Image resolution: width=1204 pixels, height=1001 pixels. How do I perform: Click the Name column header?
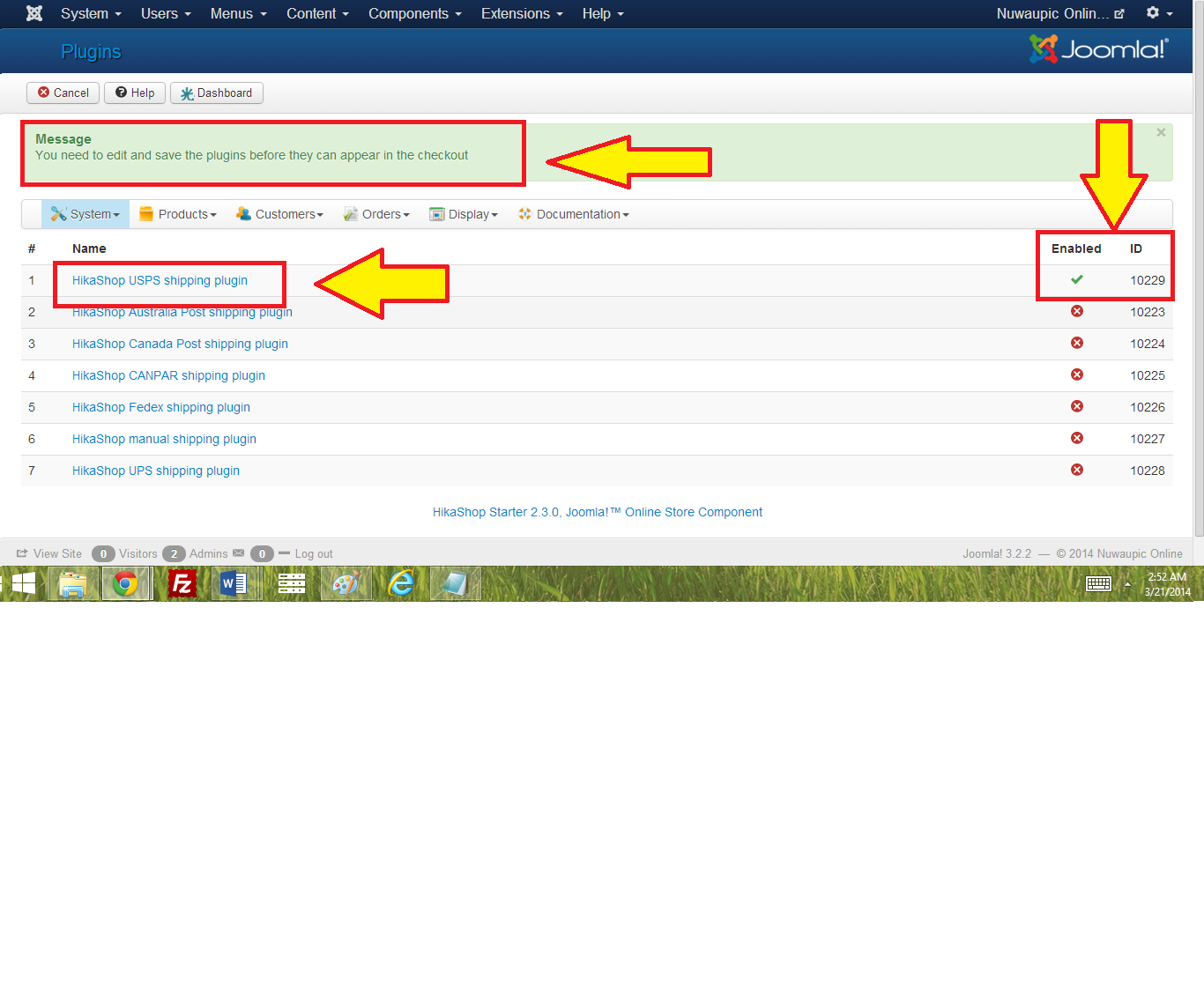(x=89, y=248)
